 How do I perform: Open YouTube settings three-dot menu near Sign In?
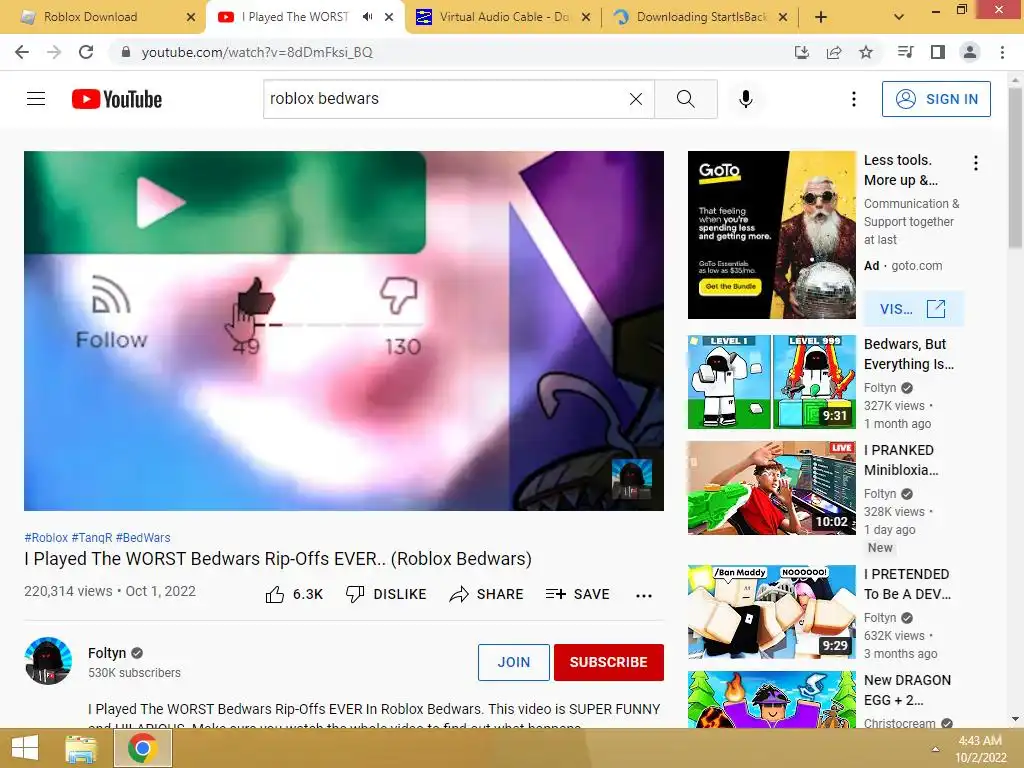click(x=854, y=99)
